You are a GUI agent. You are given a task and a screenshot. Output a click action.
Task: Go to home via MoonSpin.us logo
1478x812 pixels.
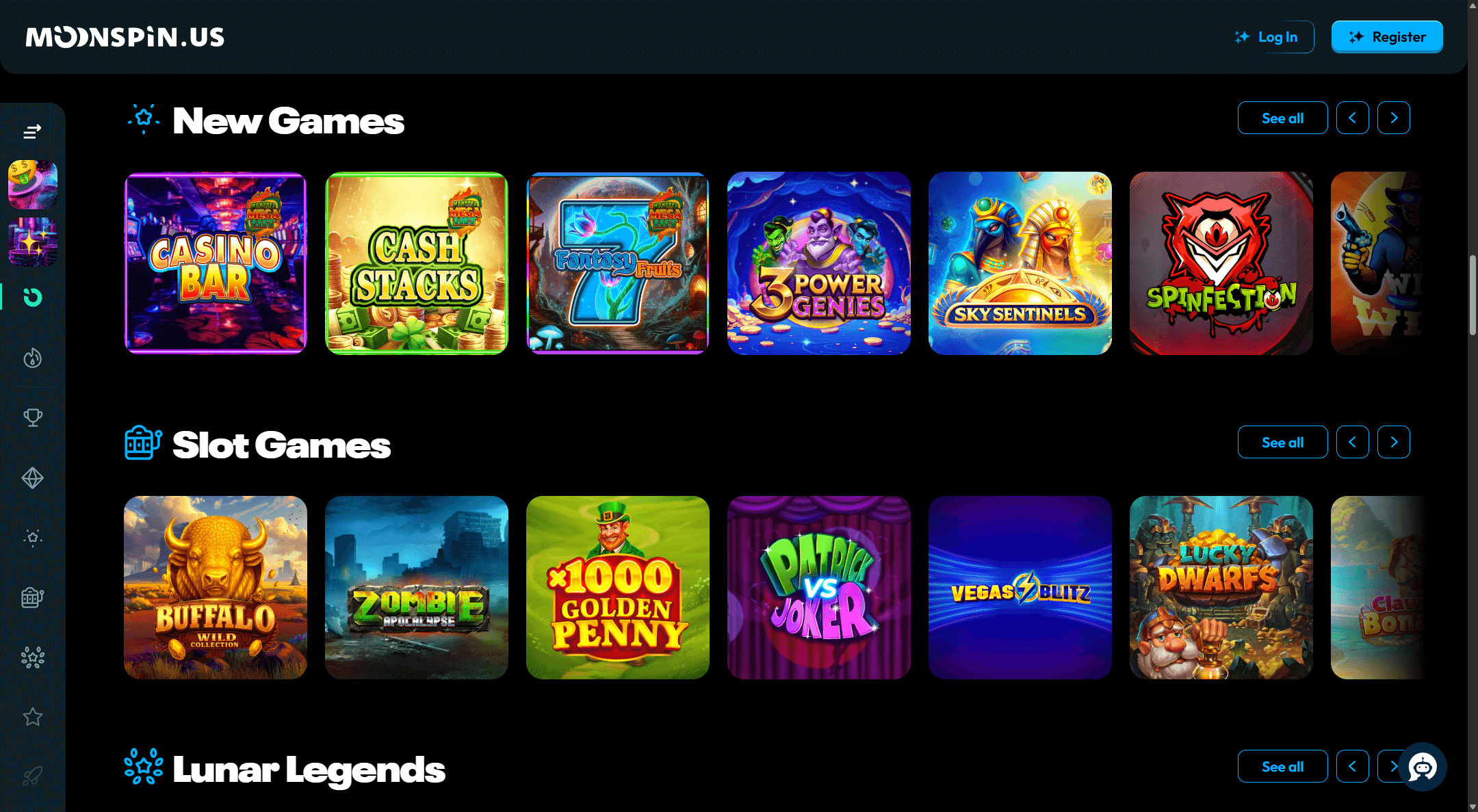point(125,37)
